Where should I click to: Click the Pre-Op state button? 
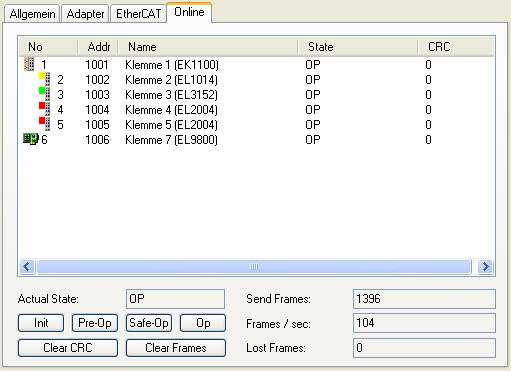(95, 323)
